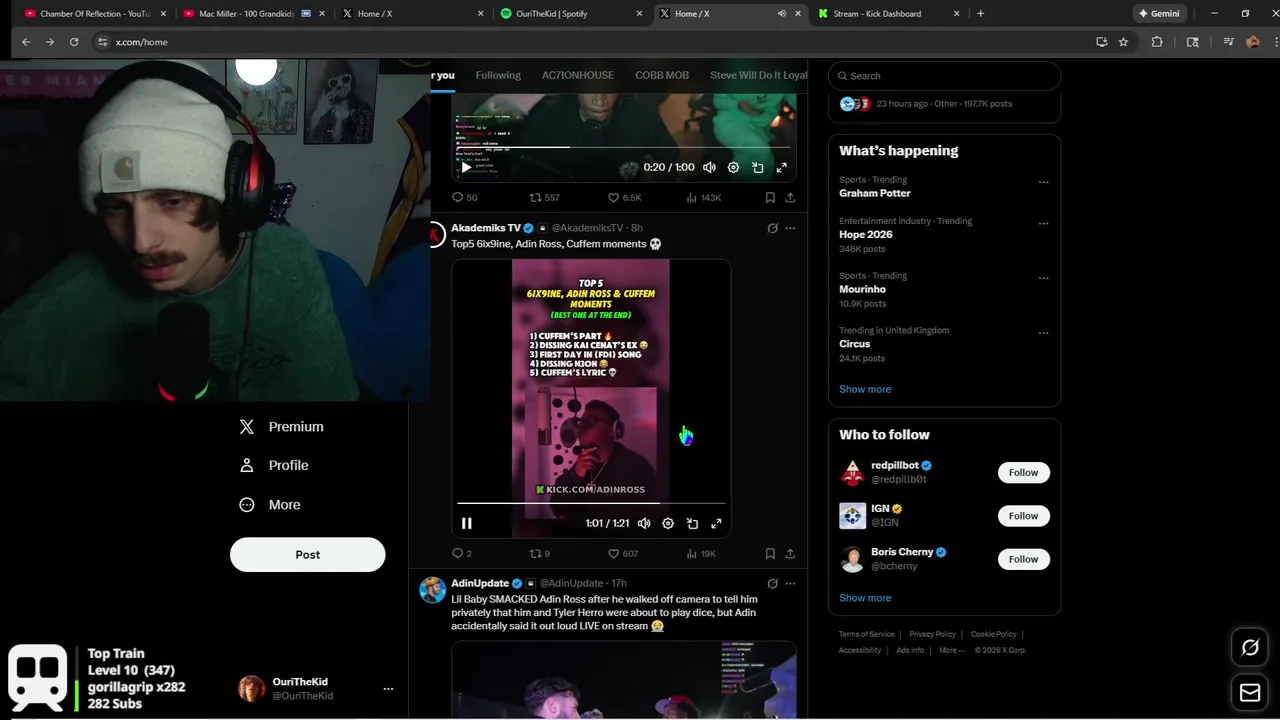Show more trends in What's happening

point(865,389)
